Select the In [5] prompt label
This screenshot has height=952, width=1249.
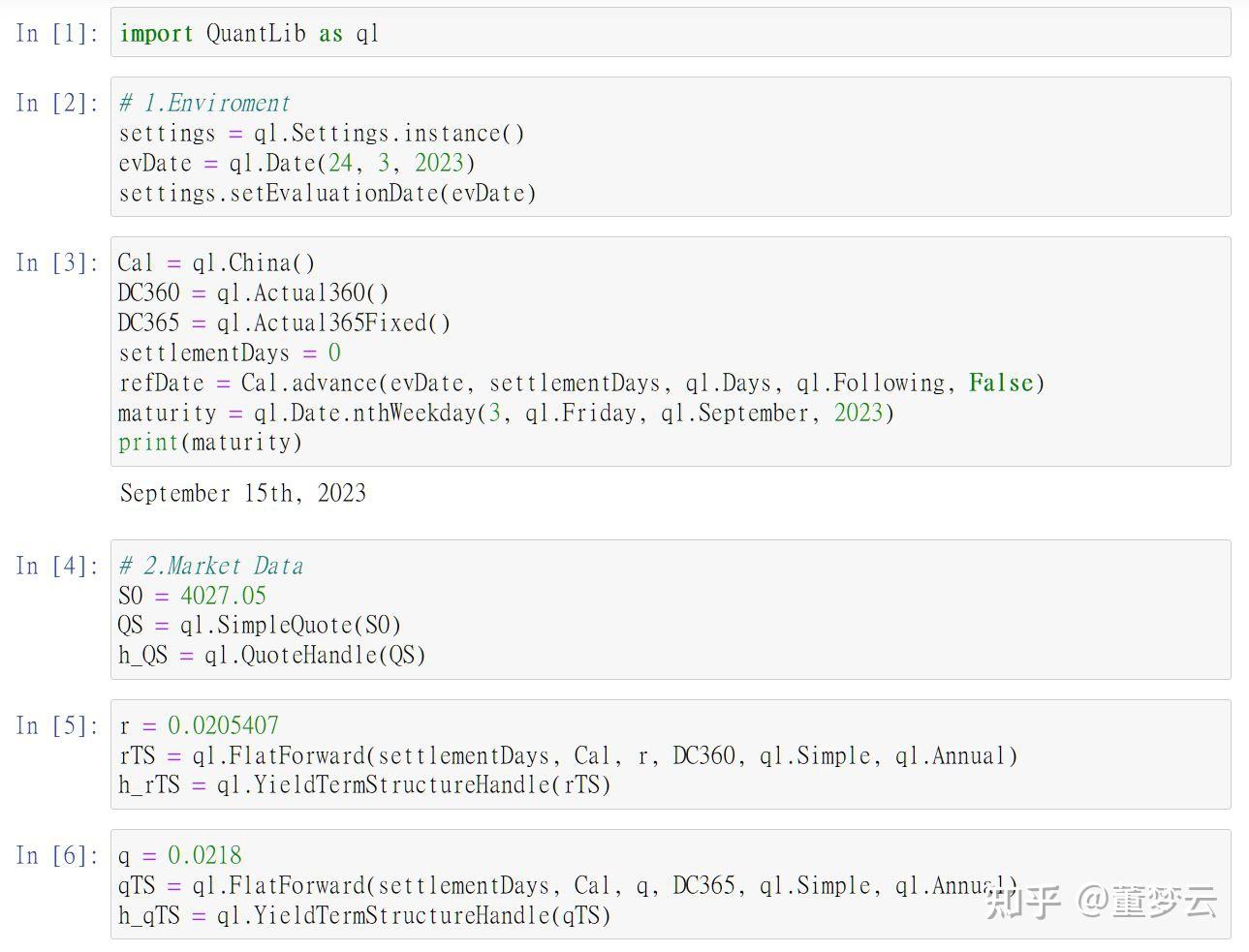57,725
